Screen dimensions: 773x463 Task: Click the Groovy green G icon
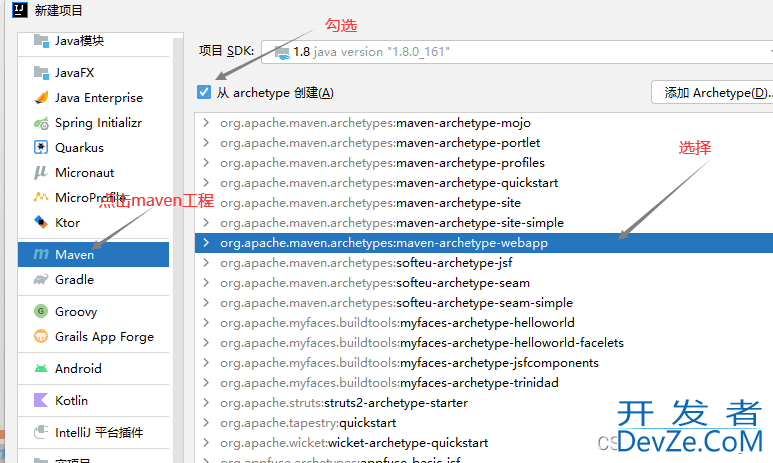tap(41, 311)
